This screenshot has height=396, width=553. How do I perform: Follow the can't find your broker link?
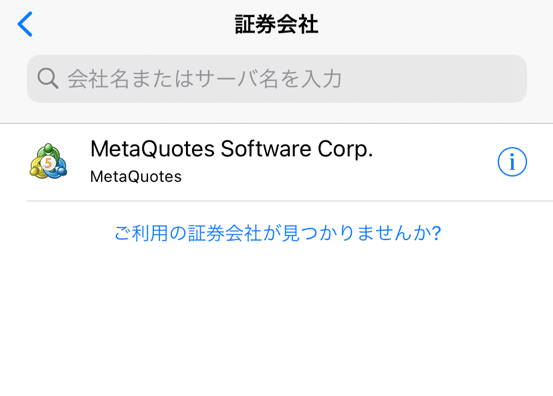pyautogui.click(x=278, y=233)
